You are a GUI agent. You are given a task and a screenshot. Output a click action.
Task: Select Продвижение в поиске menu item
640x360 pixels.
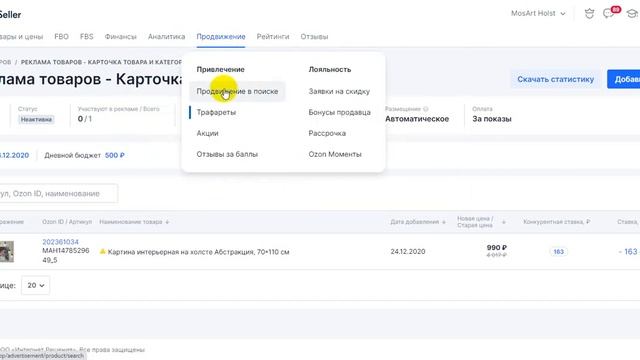pos(237,91)
